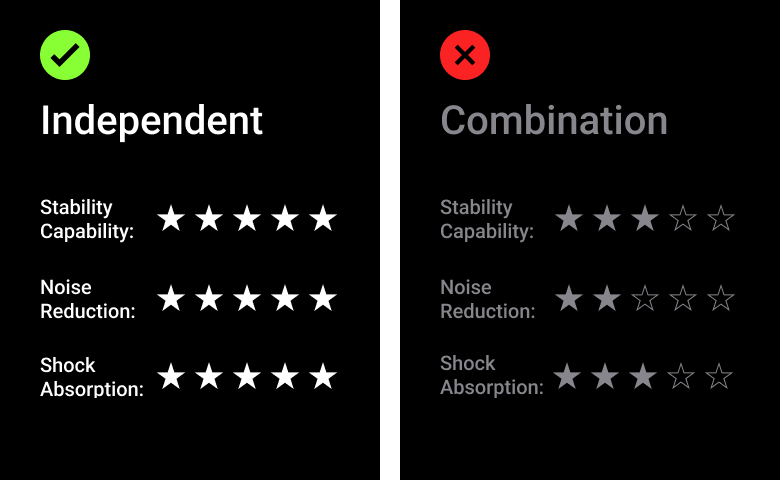Click first filled star of Combination Stability
This screenshot has width=780, height=480.
point(569,219)
